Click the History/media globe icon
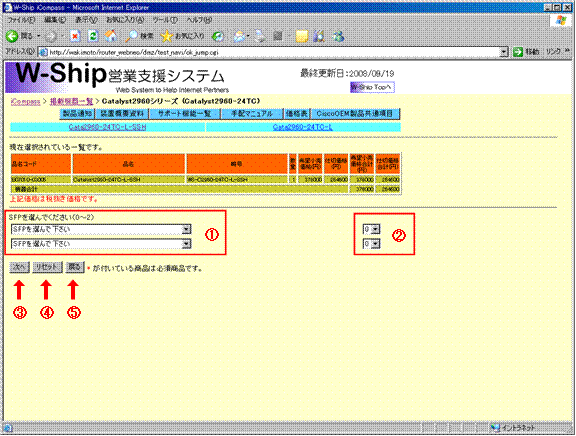Screen dimensions: 576x436 tap(218, 36)
